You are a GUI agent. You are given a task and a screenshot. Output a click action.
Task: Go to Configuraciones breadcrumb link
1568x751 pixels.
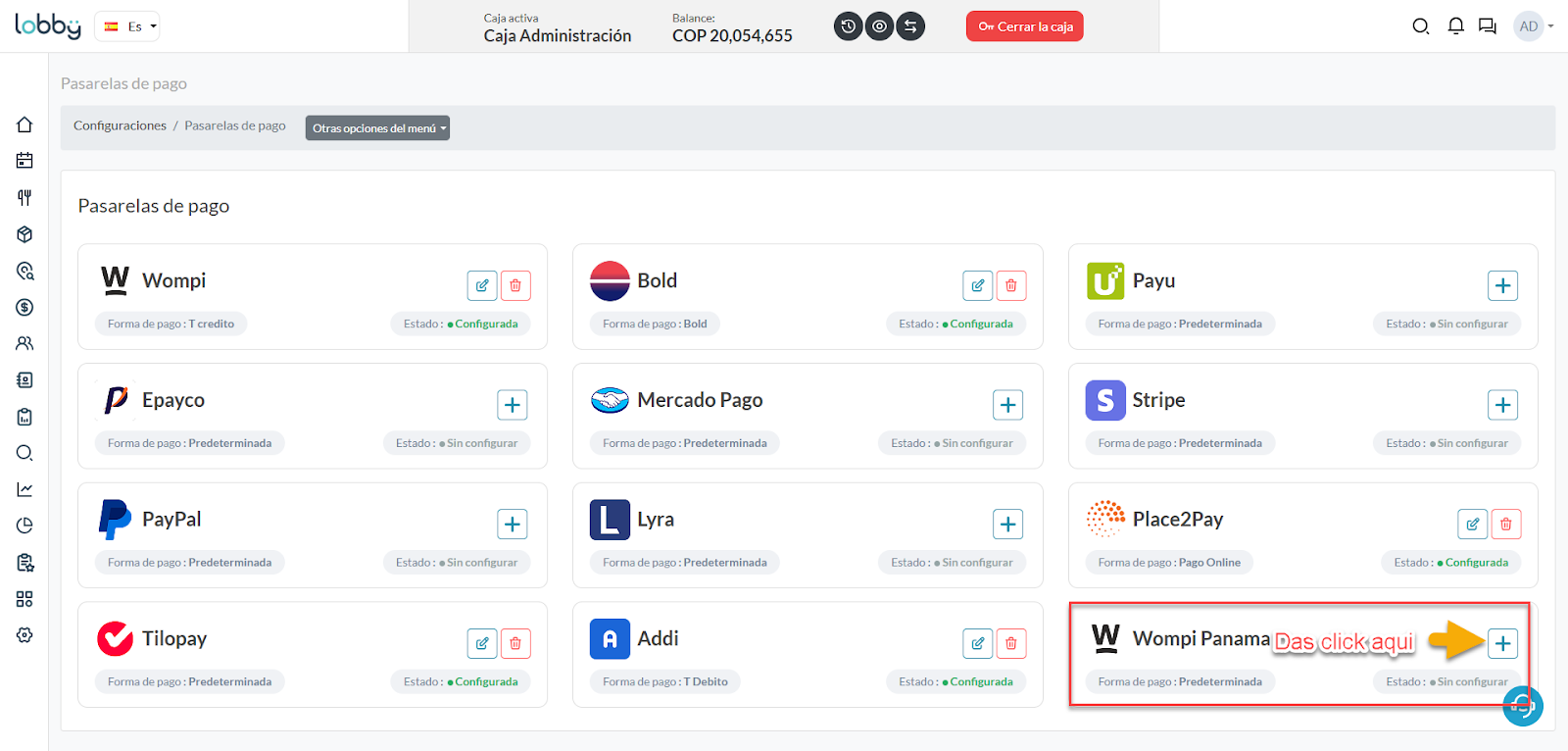click(x=120, y=125)
